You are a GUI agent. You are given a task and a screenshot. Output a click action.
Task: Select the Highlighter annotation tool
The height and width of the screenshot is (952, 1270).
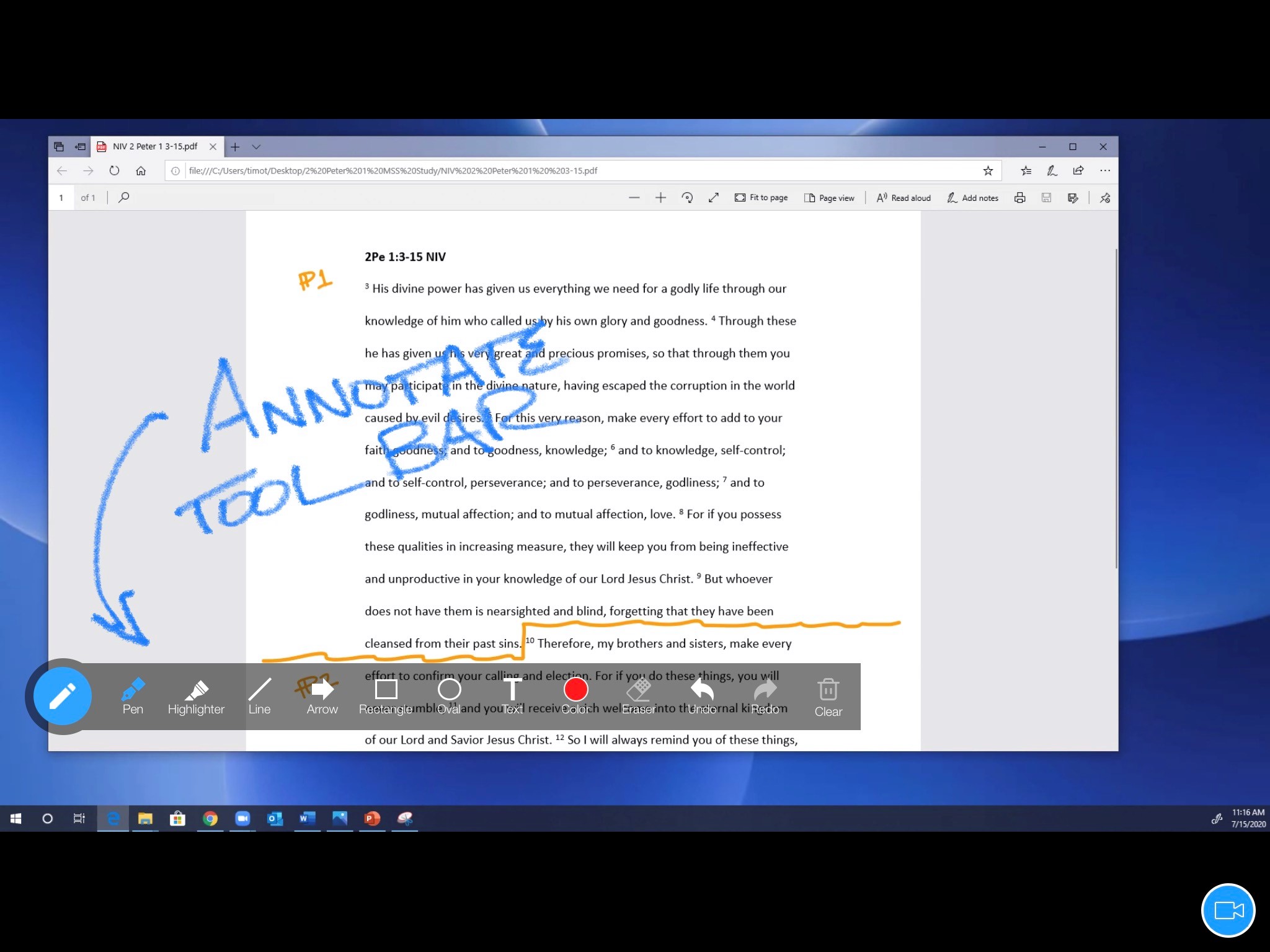pyautogui.click(x=196, y=696)
